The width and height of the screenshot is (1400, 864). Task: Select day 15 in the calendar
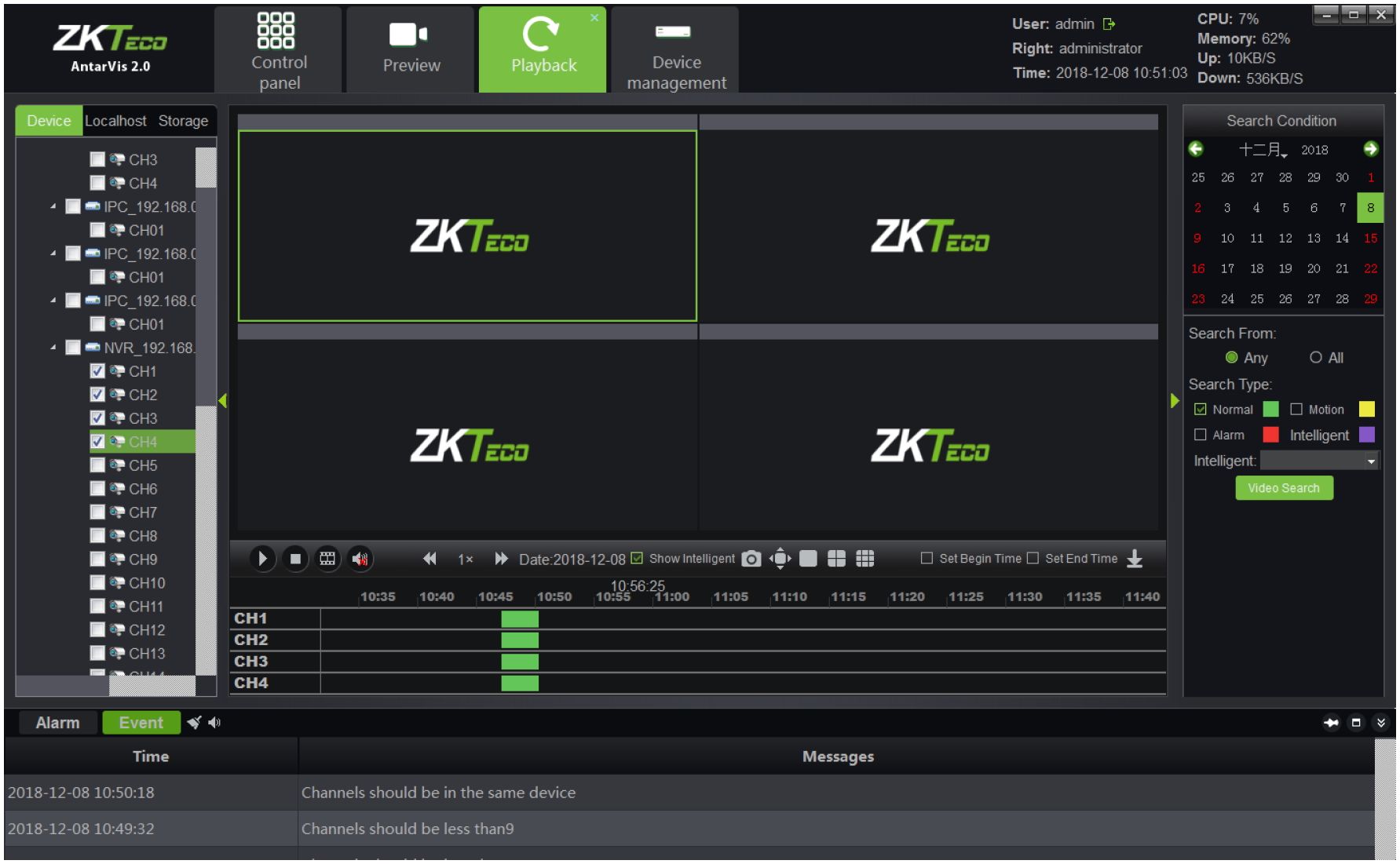[1370, 239]
